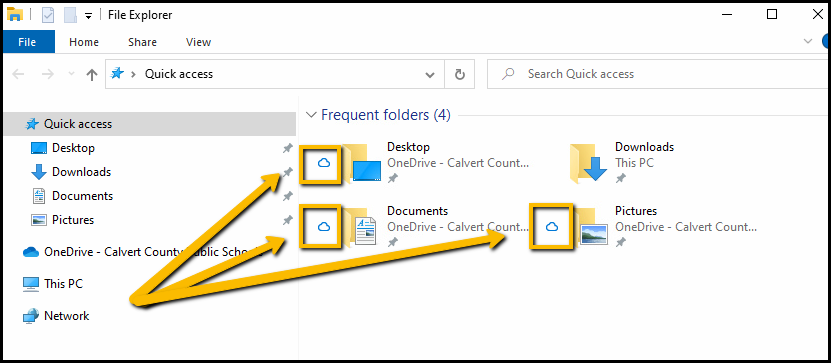Open the Downloads folder icon in Frequent folders

click(x=589, y=163)
